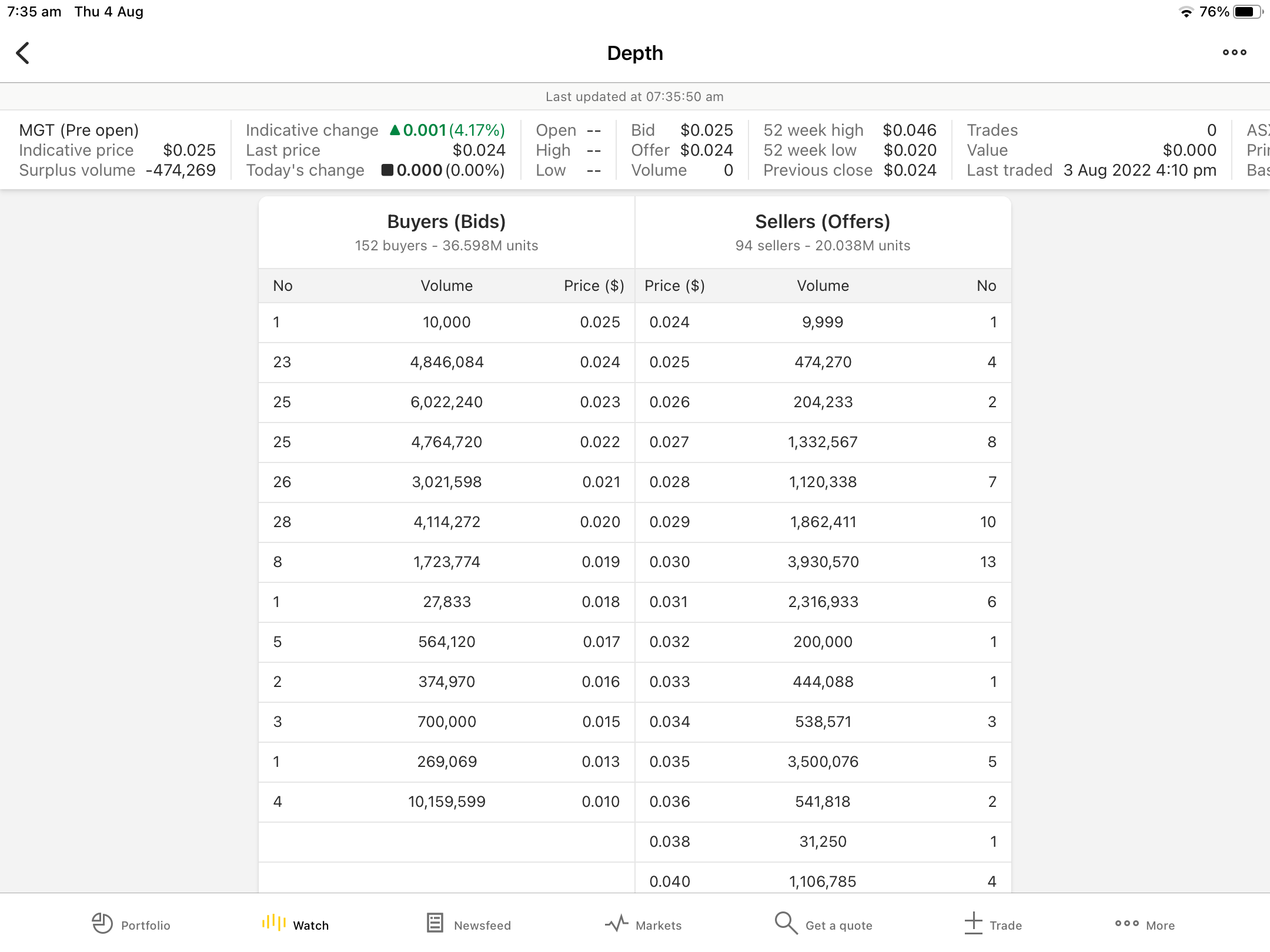Image resolution: width=1270 pixels, height=952 pixels.
Task: Tap the Trade label
Action: [x=1006, y=926]
